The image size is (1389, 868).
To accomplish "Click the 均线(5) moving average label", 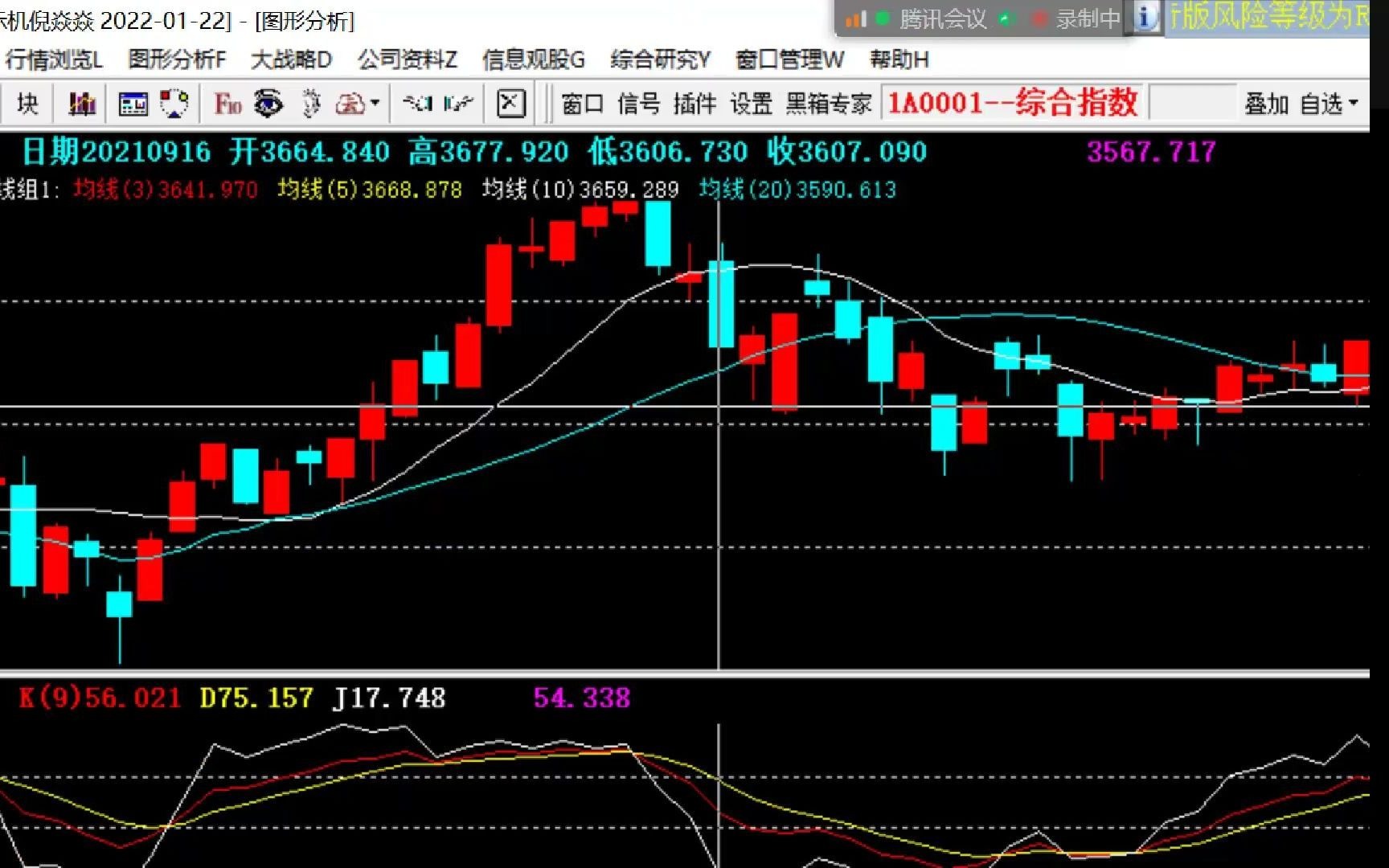I will 370,190.
